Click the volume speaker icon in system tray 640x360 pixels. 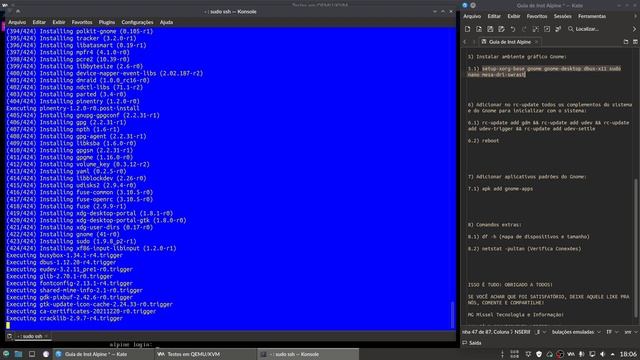pyautogui.click(x=602, y=354)
